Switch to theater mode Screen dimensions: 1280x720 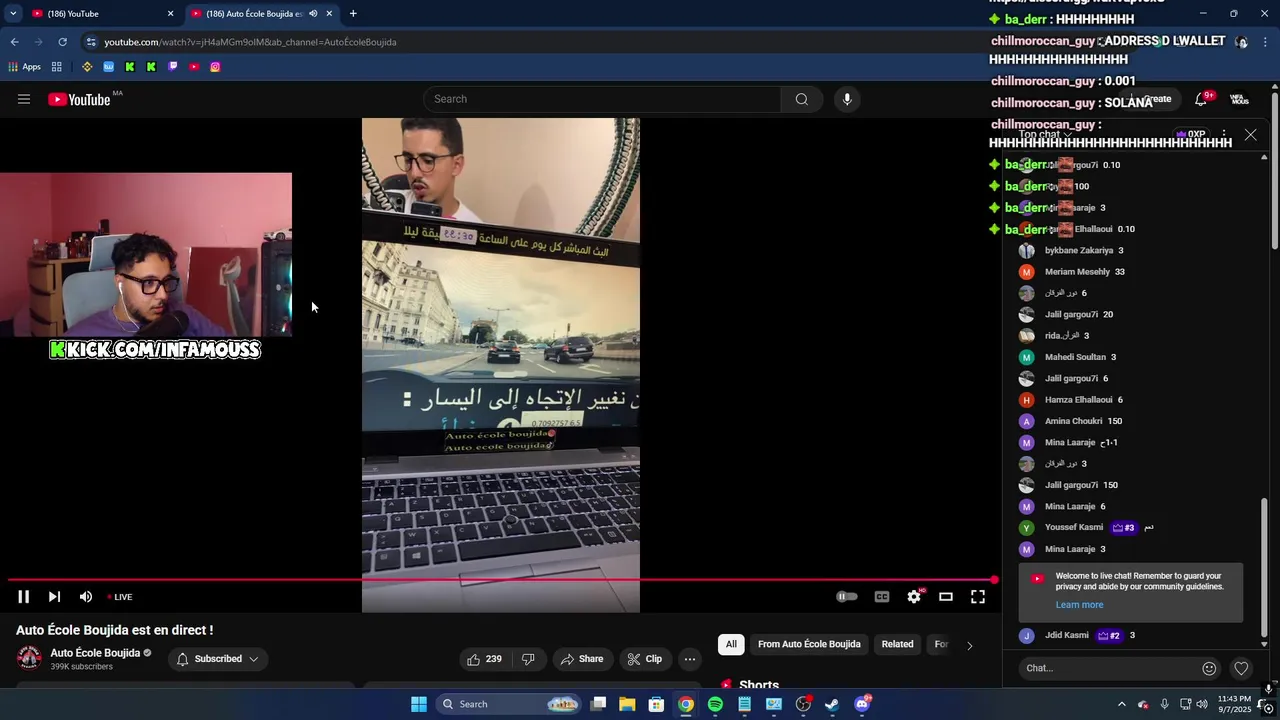tap(946, 597)
